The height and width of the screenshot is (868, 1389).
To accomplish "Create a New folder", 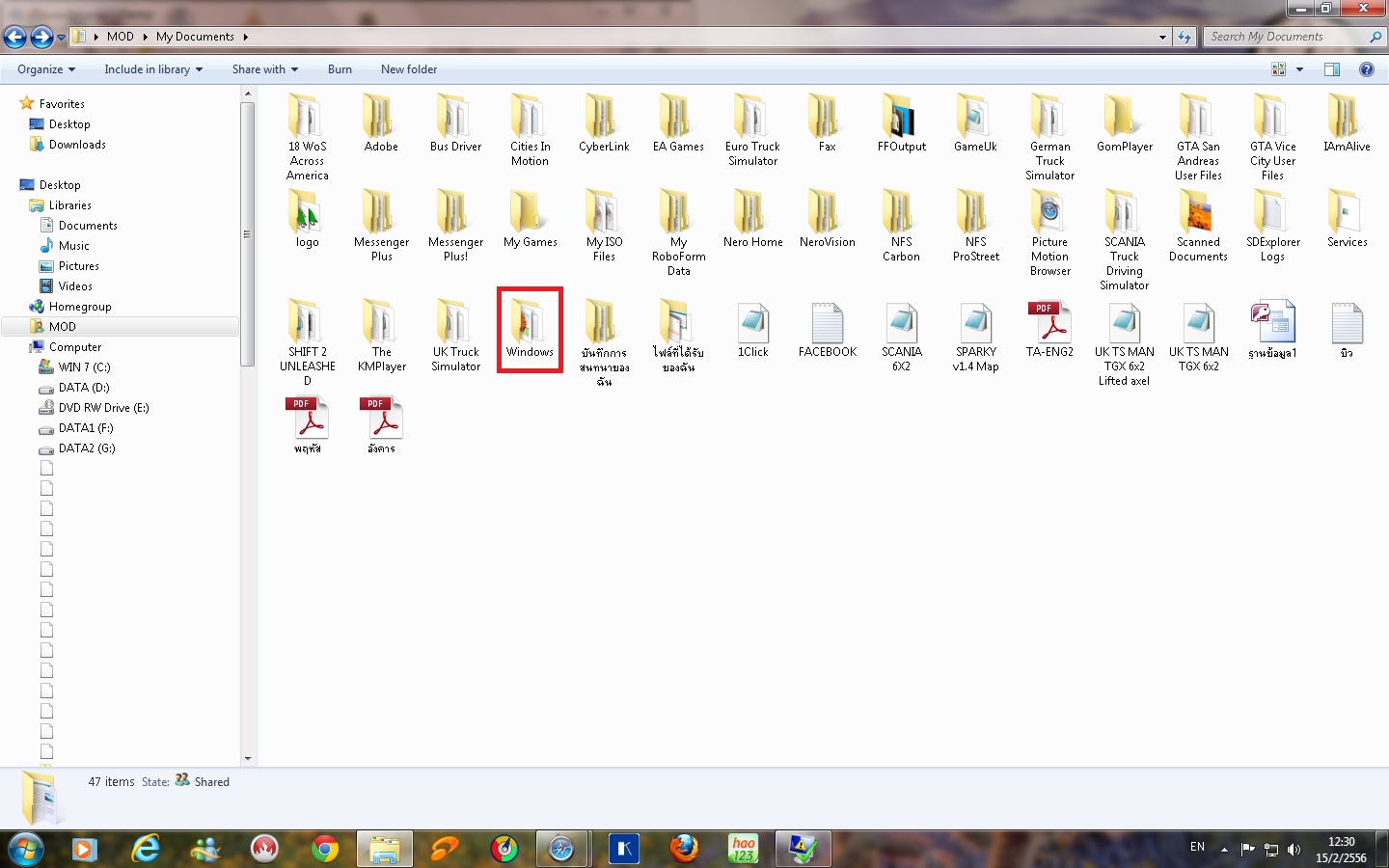I will pos(409,69).
